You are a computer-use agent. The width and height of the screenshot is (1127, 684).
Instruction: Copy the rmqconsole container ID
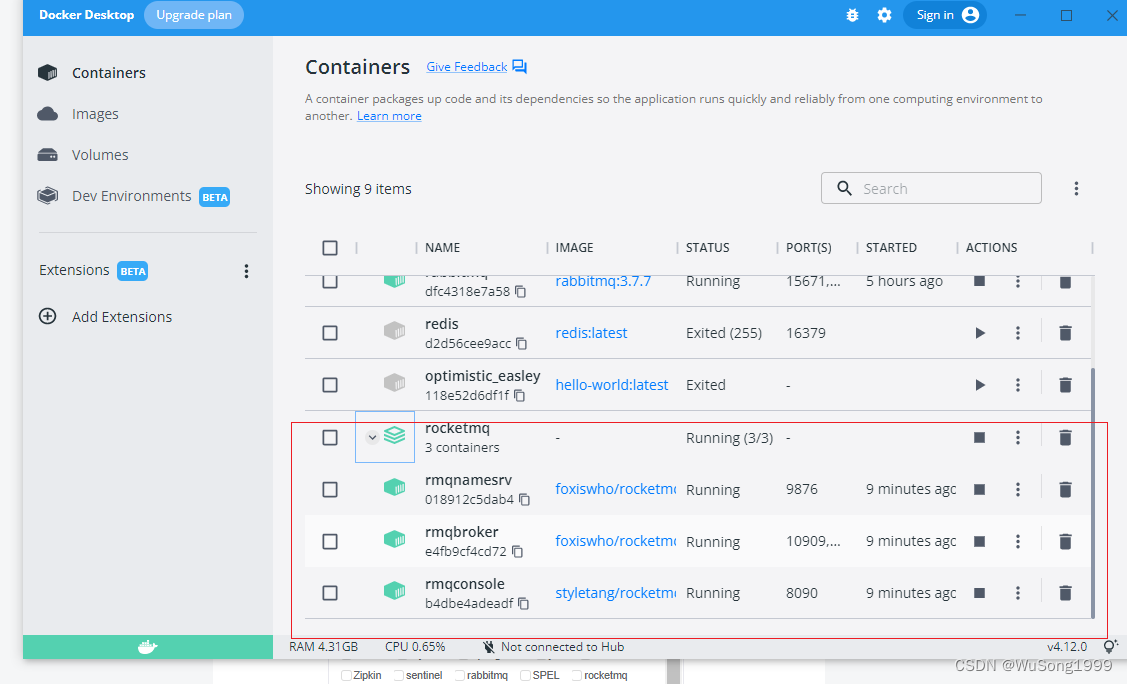pyautogui.click(x=525, y=603)
